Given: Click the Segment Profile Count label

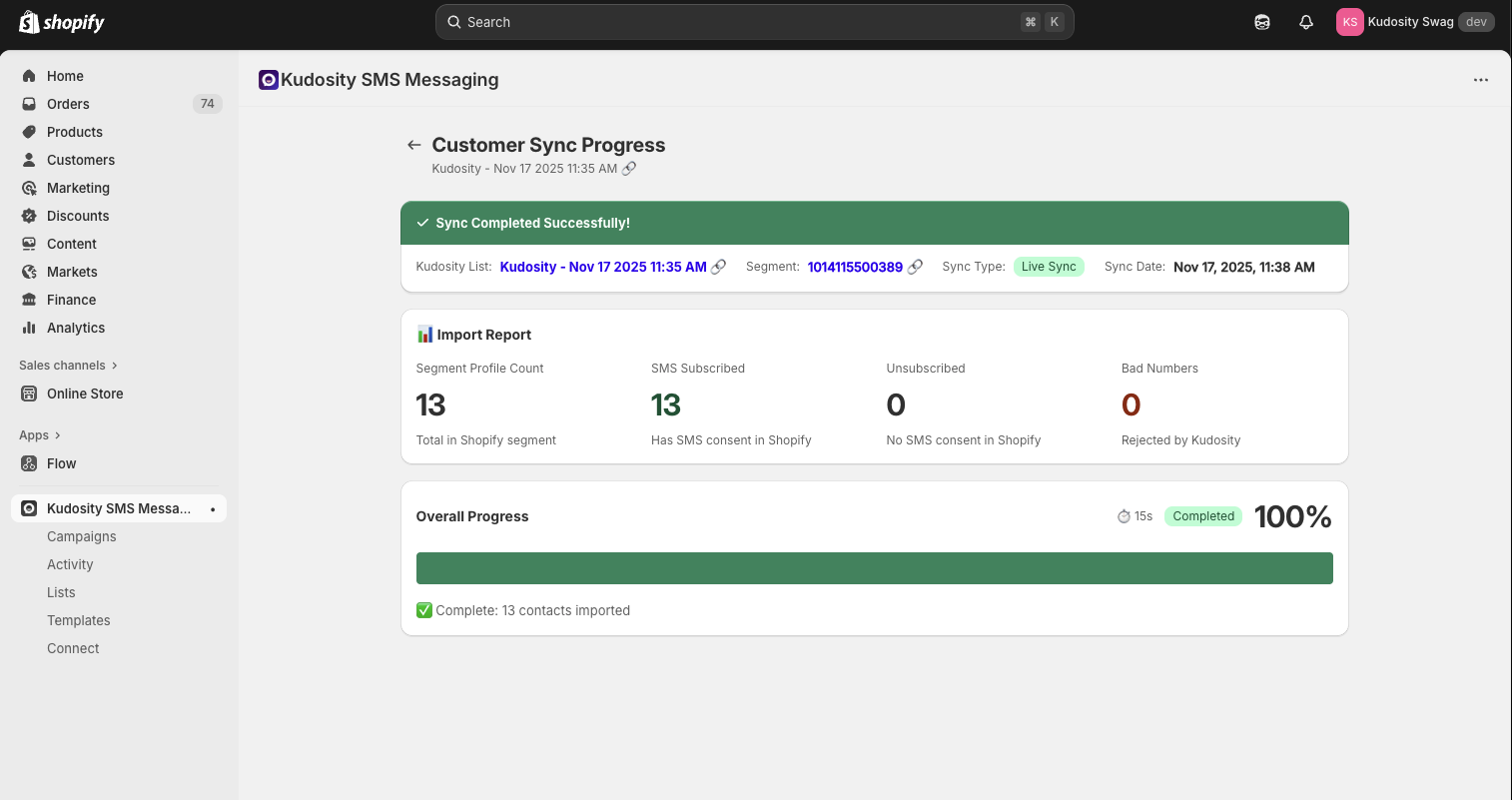Looking at the screenshot, I should pyautogui.click(x=479, y=369).
